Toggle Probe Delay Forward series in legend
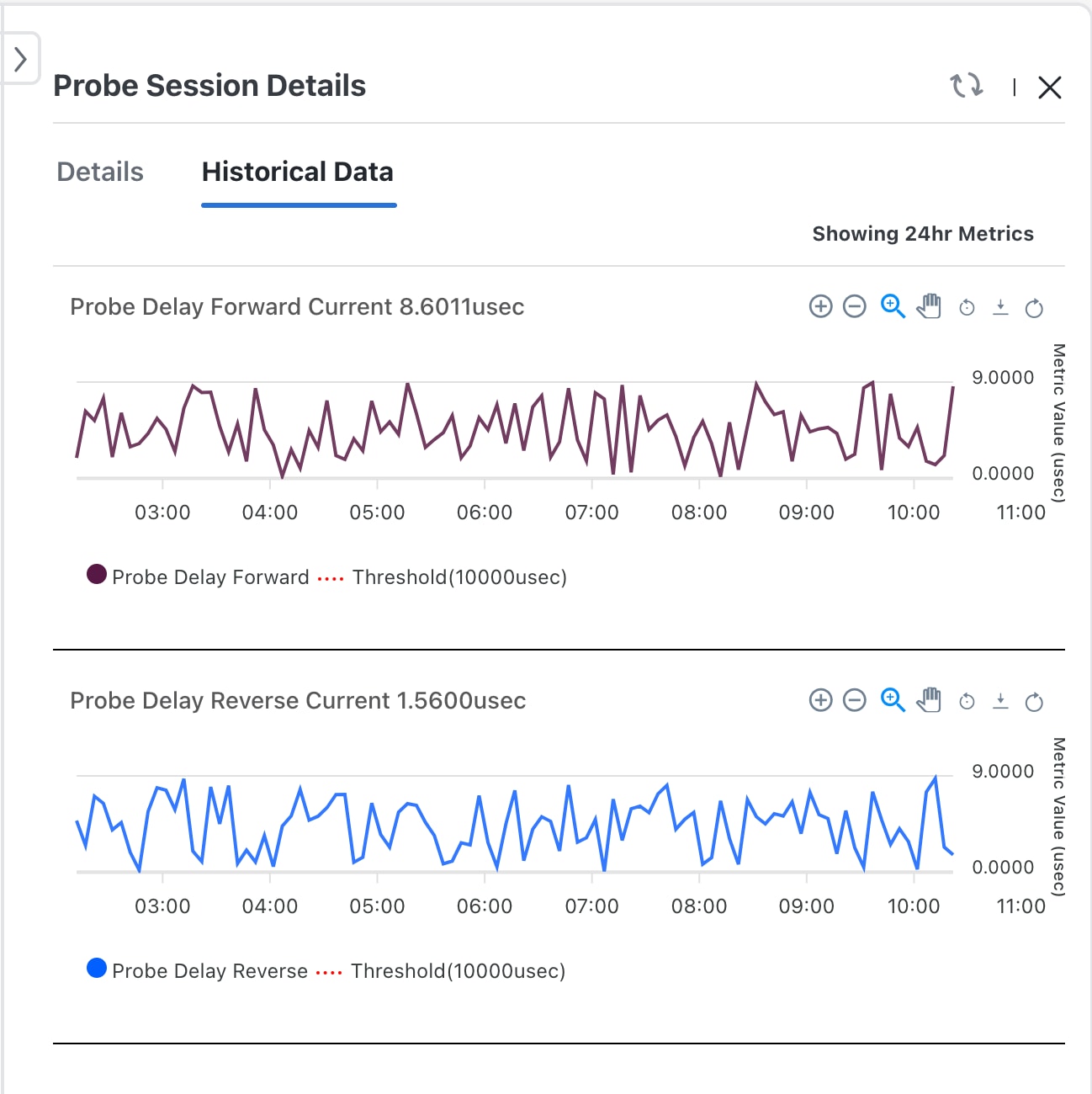Screen dimensions: 1092x1094 coord(199,576)
